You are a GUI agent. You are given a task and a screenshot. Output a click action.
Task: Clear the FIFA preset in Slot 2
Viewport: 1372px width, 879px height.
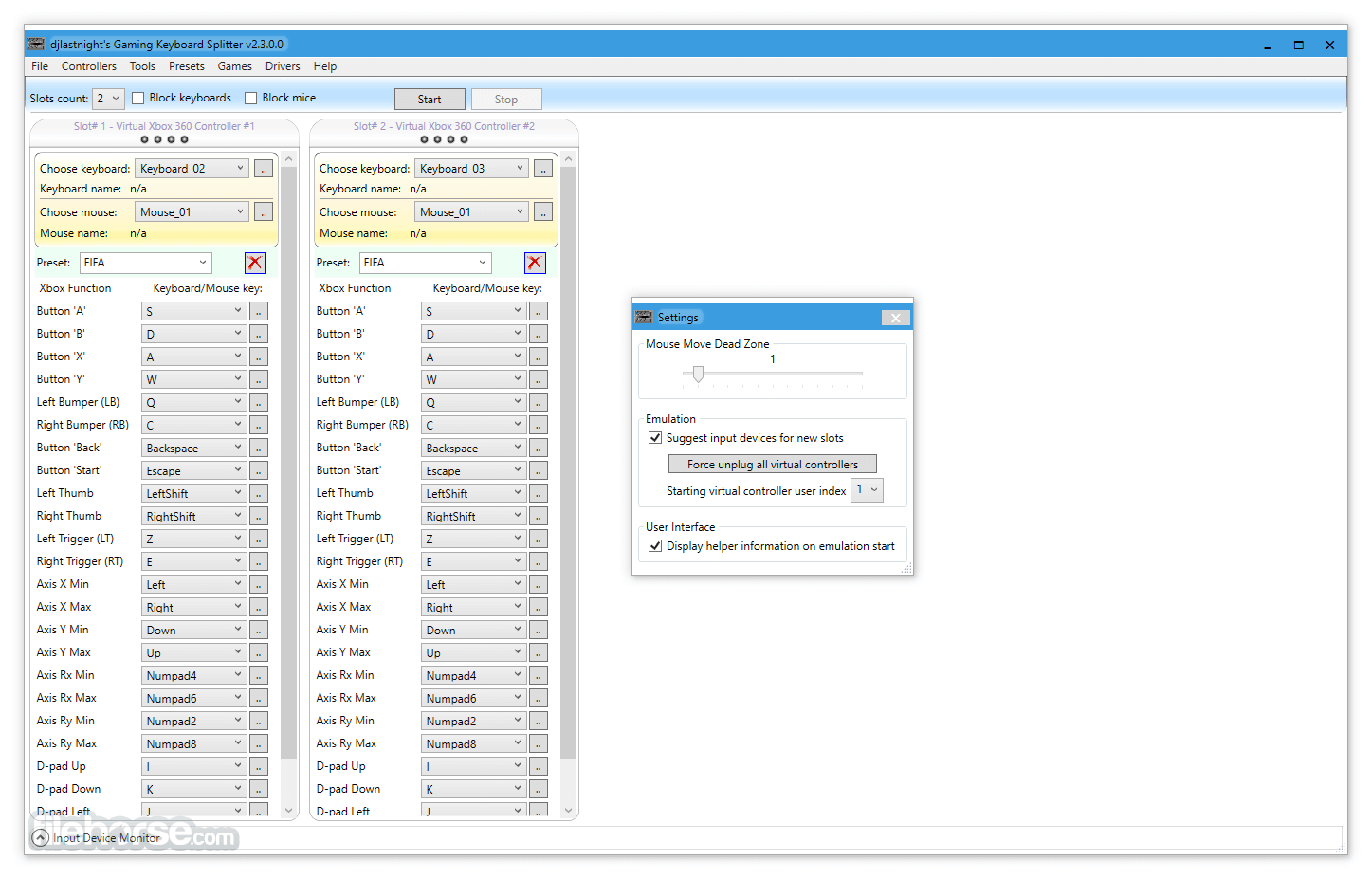535,263
